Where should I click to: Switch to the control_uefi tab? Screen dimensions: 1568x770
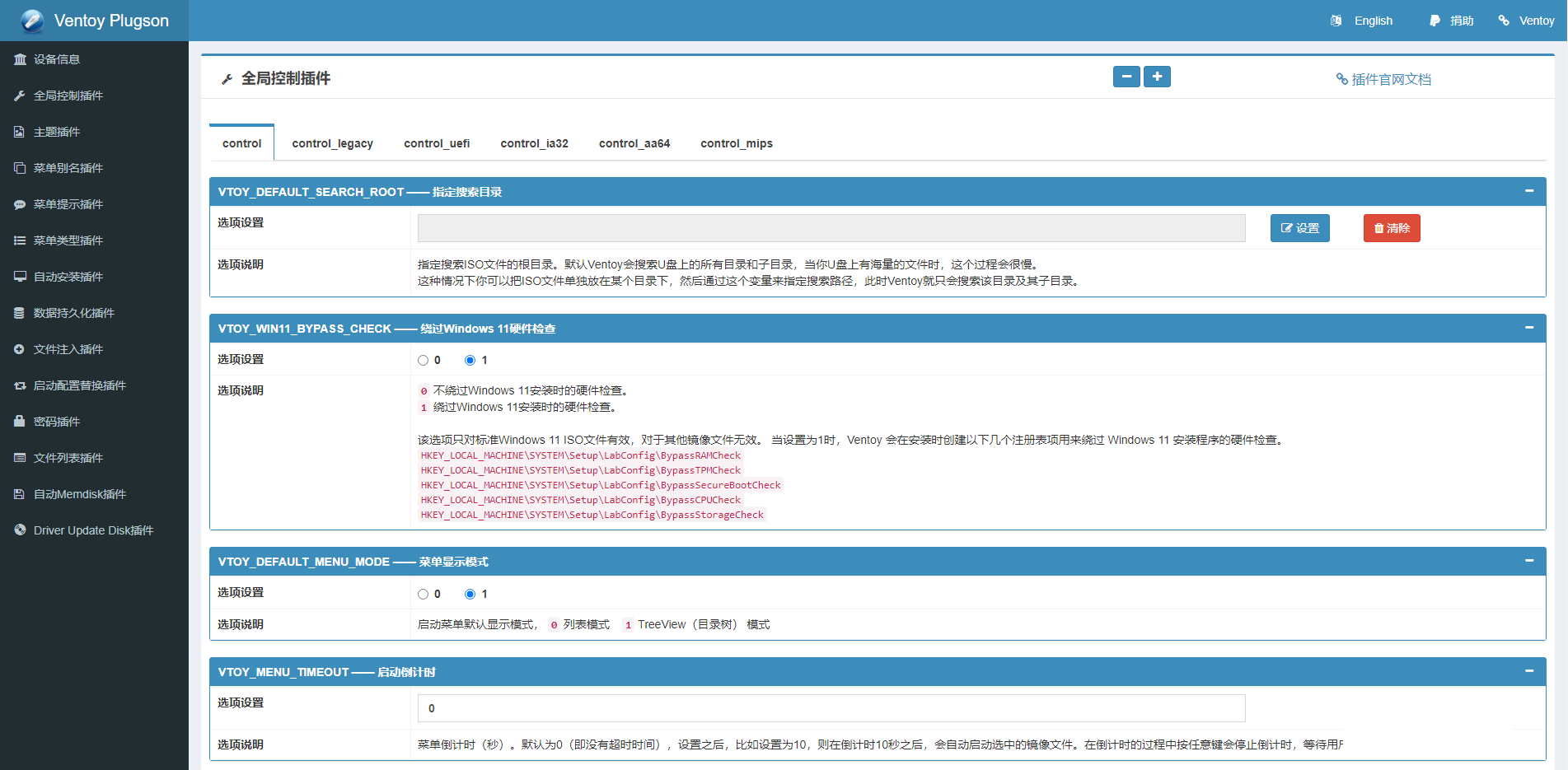pos(437,143)
